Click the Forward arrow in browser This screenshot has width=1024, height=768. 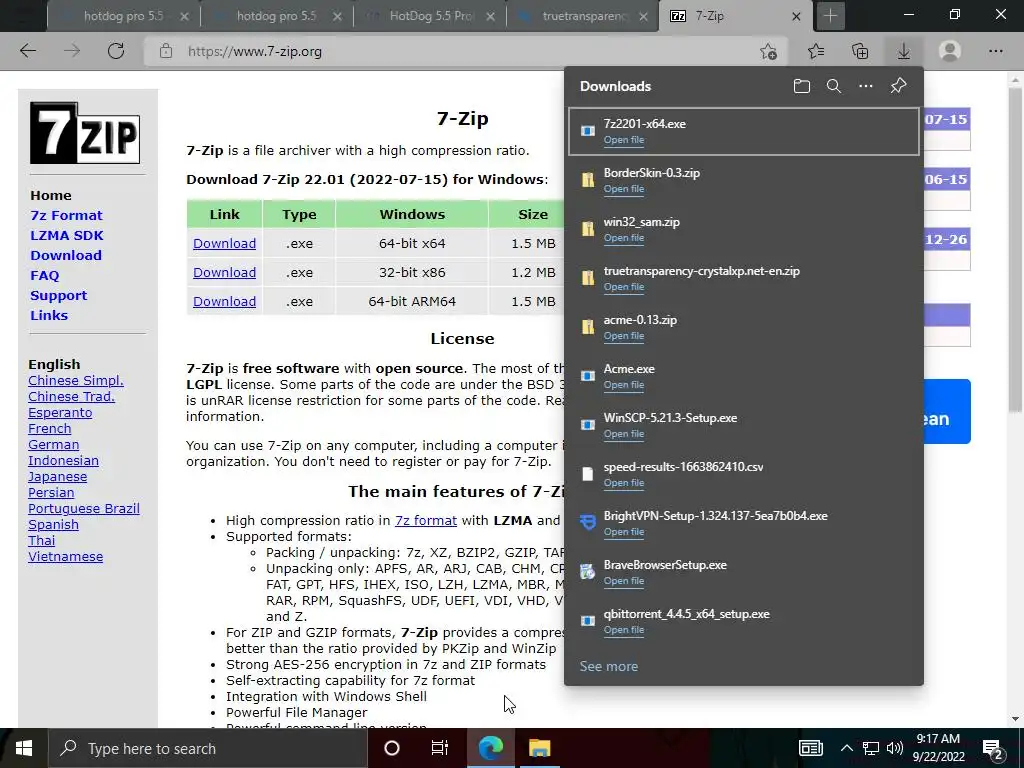(x=72, y=51)
